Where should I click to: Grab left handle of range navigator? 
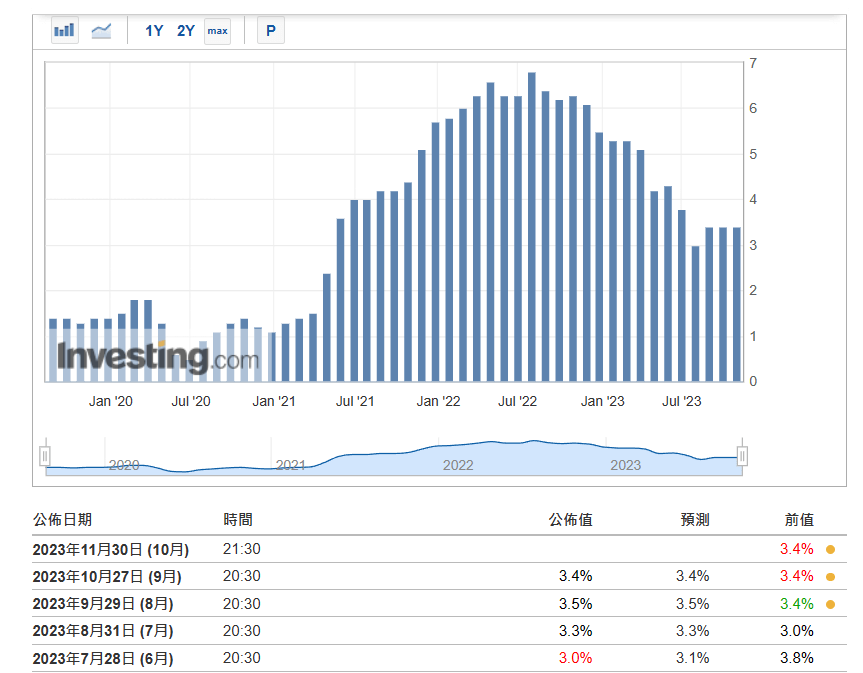click(x=44, y=456)
